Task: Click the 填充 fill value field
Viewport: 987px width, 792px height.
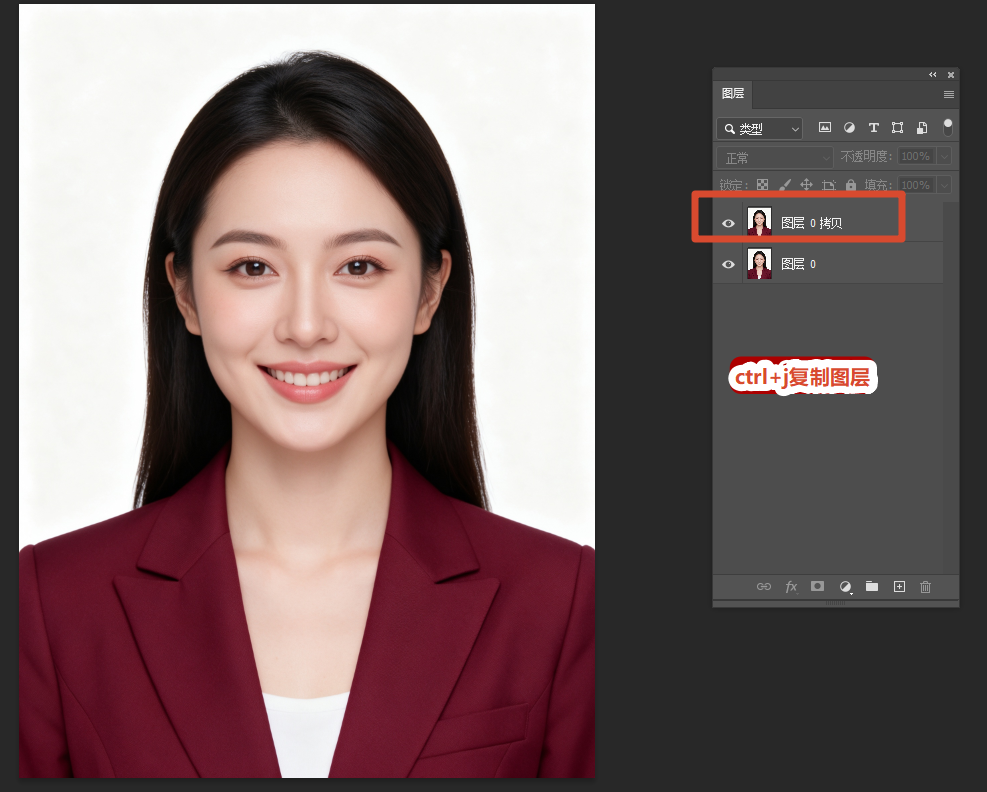Action: pyautogui.click(x=916, y=185)
